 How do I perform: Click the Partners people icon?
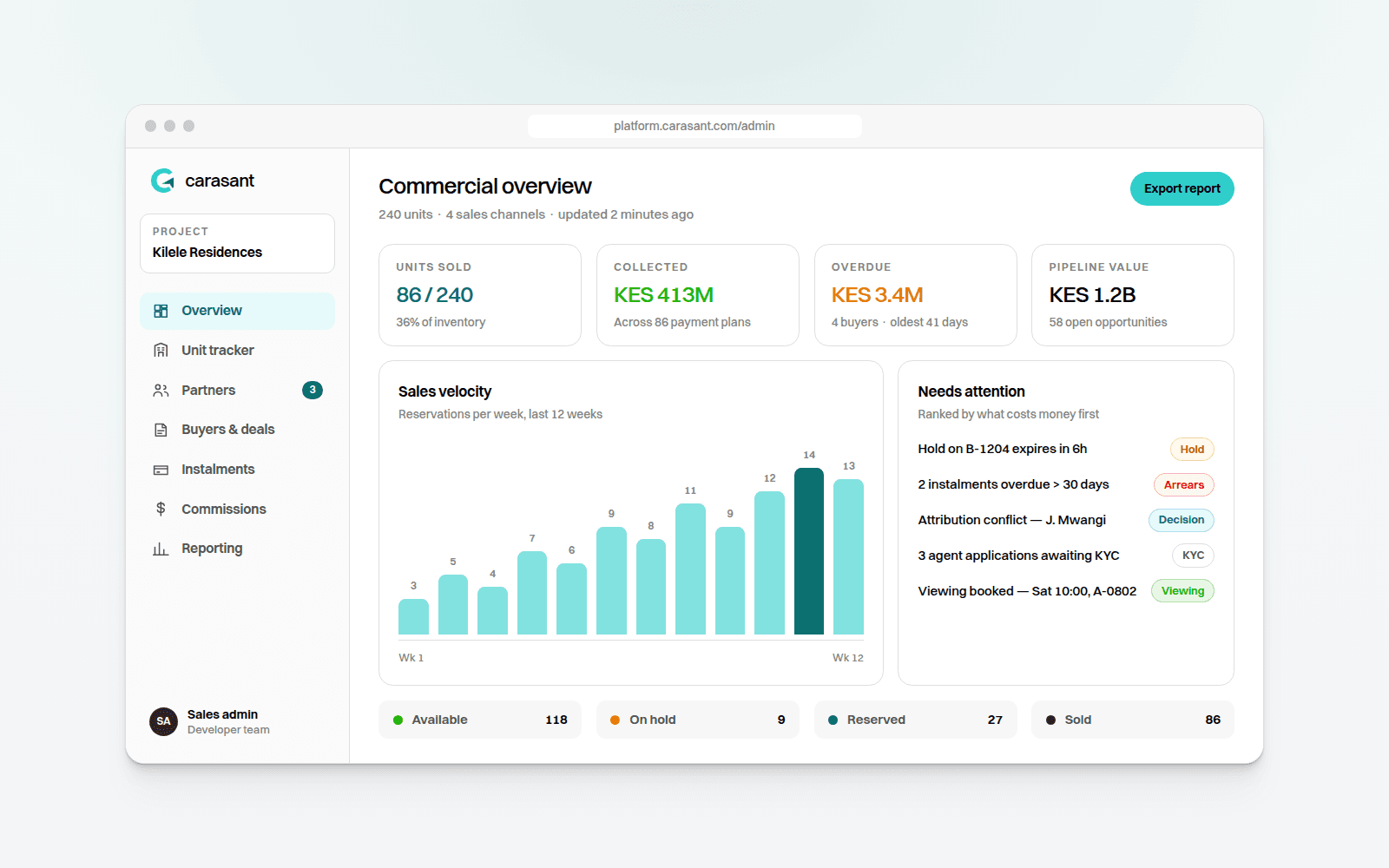pyautogui.click(x=161, y=391)
